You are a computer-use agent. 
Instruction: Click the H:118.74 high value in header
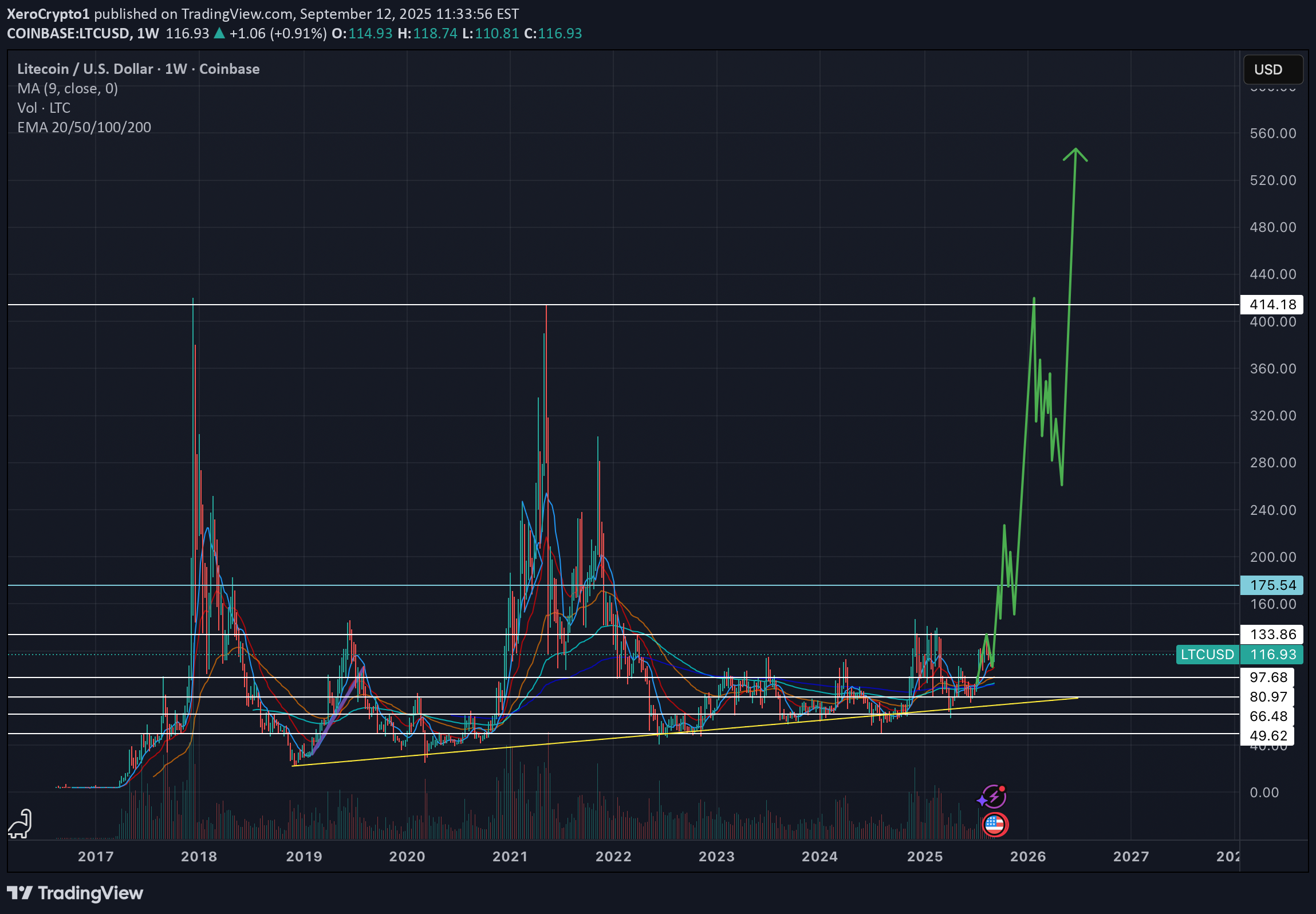tap(427, 33)
